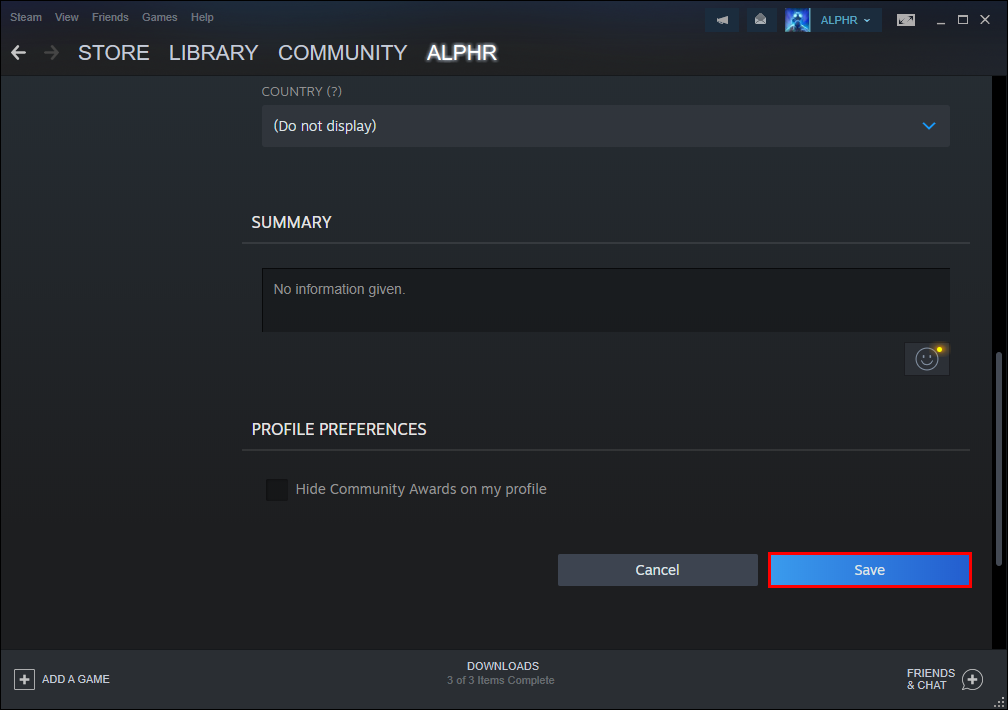Go back with the left arrow
Screen dimensions: 1008x710
click(x=19, y=53)
